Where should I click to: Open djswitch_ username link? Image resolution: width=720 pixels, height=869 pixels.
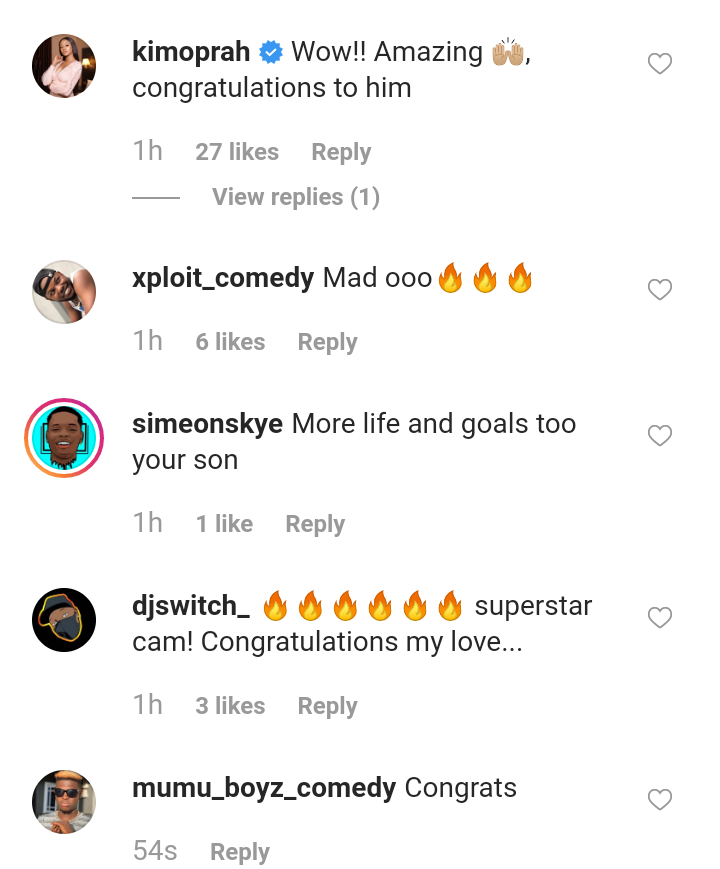[191, 606]
